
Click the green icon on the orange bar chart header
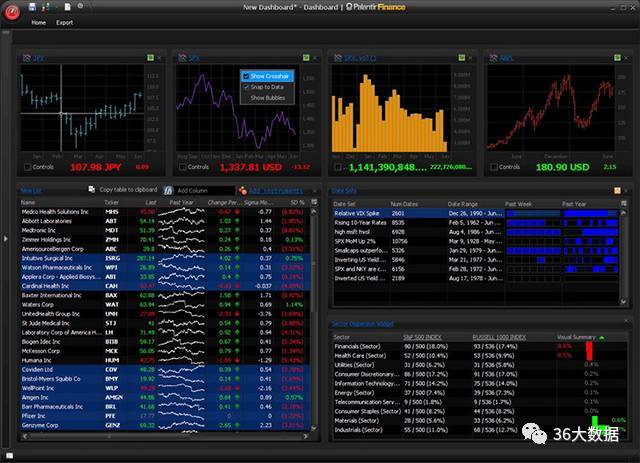click(x=462, y=58)
